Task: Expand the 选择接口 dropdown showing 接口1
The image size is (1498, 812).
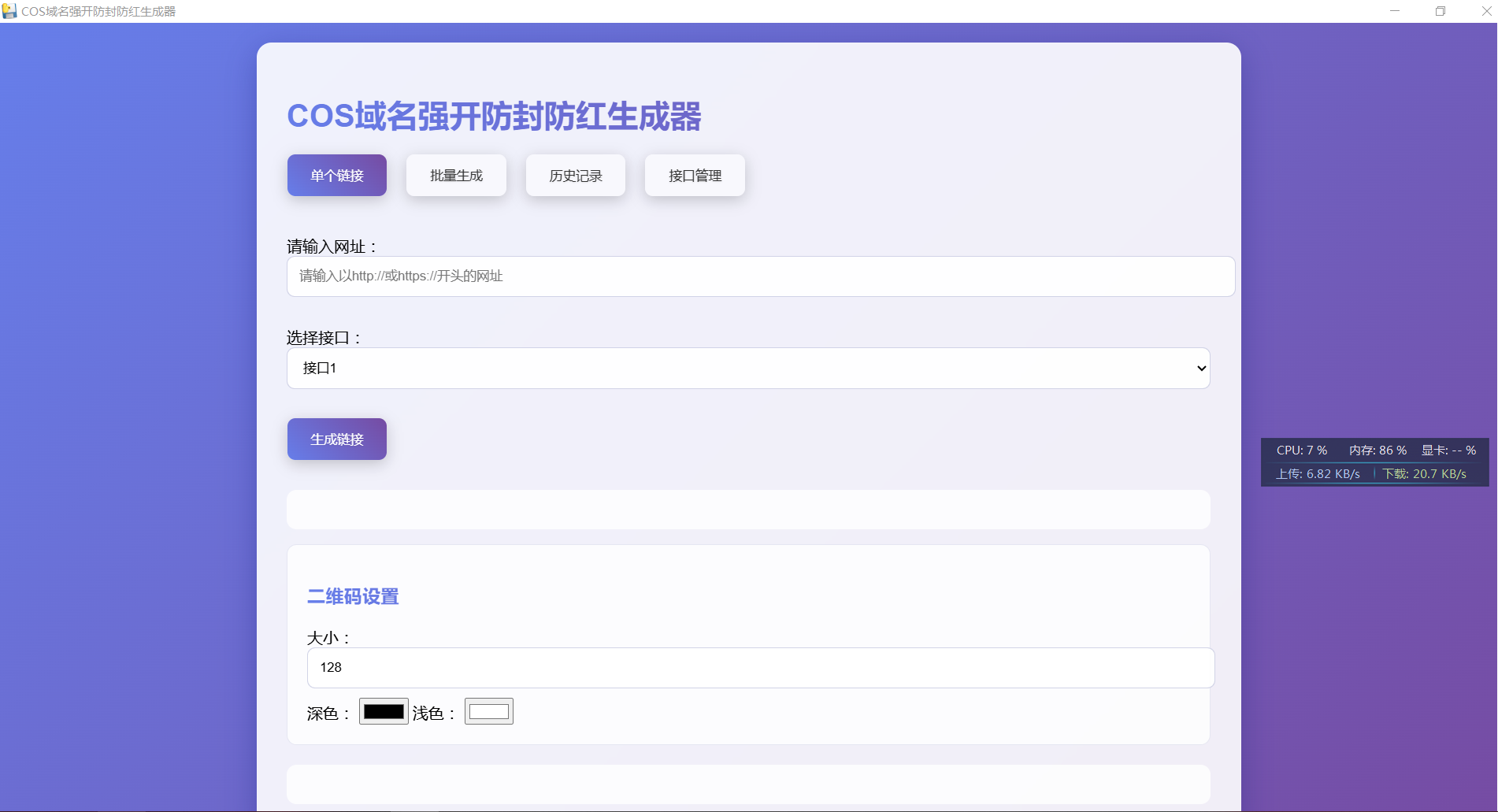Action: pos(748,368)
